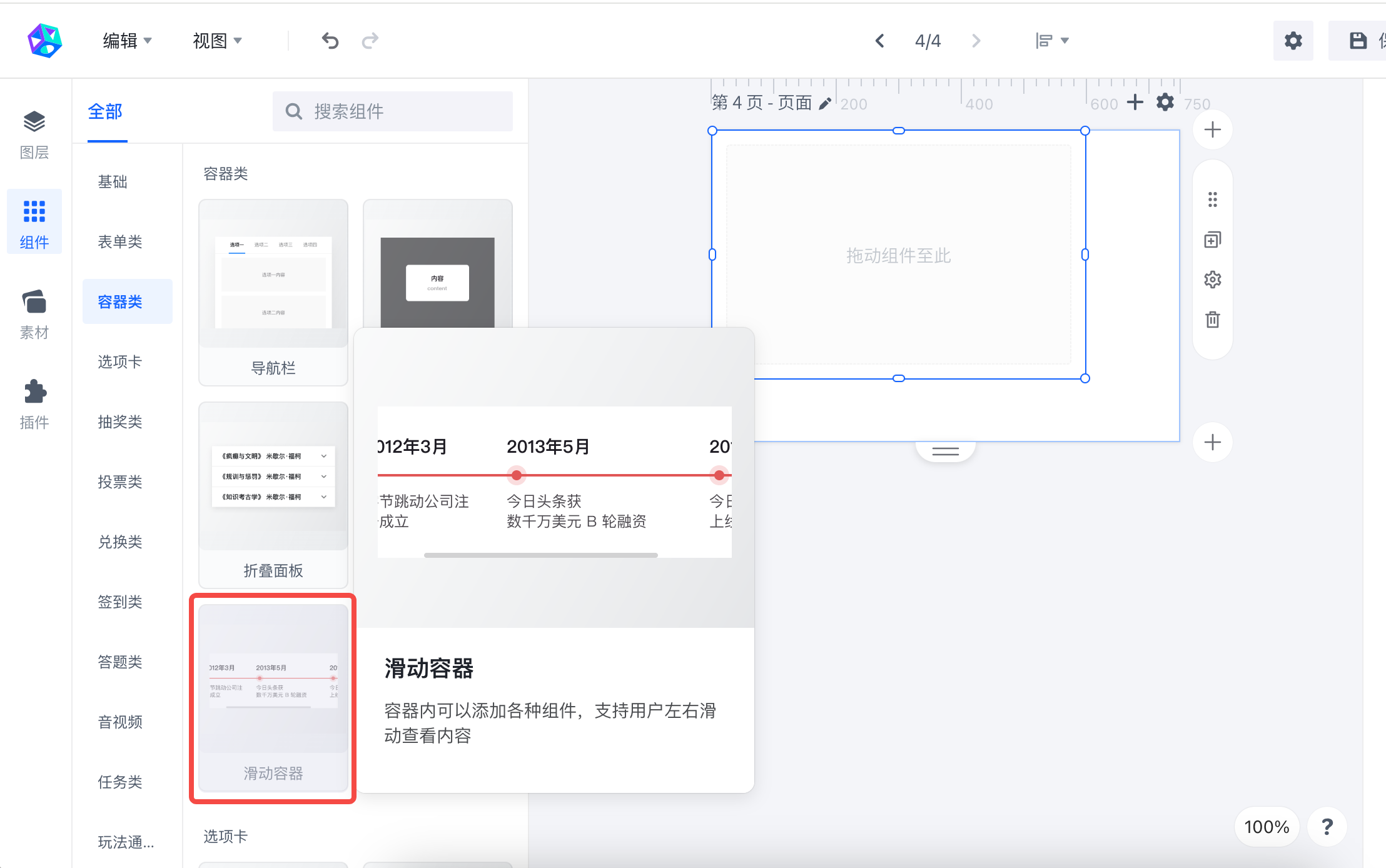Click the 拖动组件至此 drop area
The width and height of the screenshot is (1386, 868).
coord(898,255)
